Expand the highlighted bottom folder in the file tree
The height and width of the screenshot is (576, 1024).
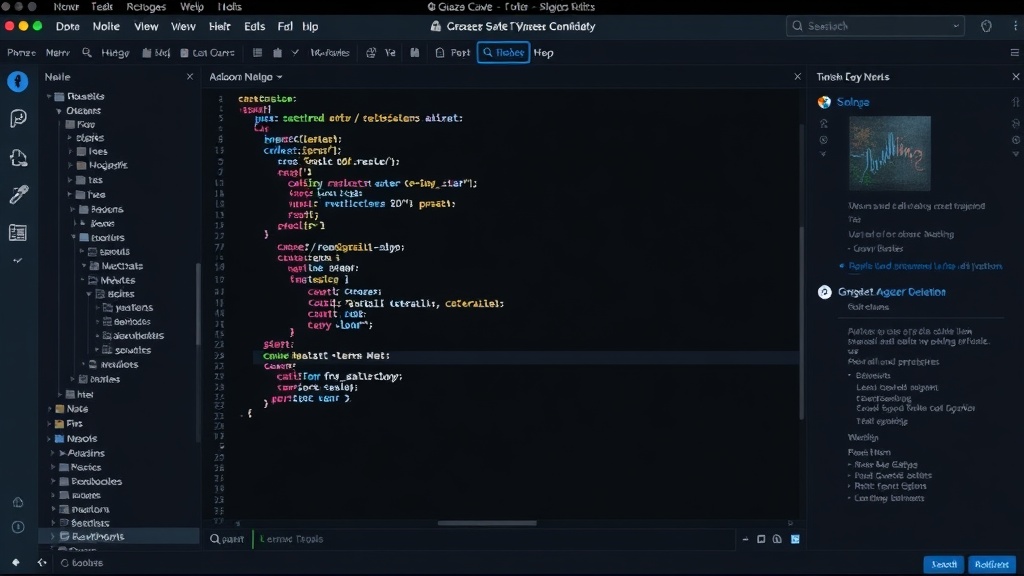point(54,536)
